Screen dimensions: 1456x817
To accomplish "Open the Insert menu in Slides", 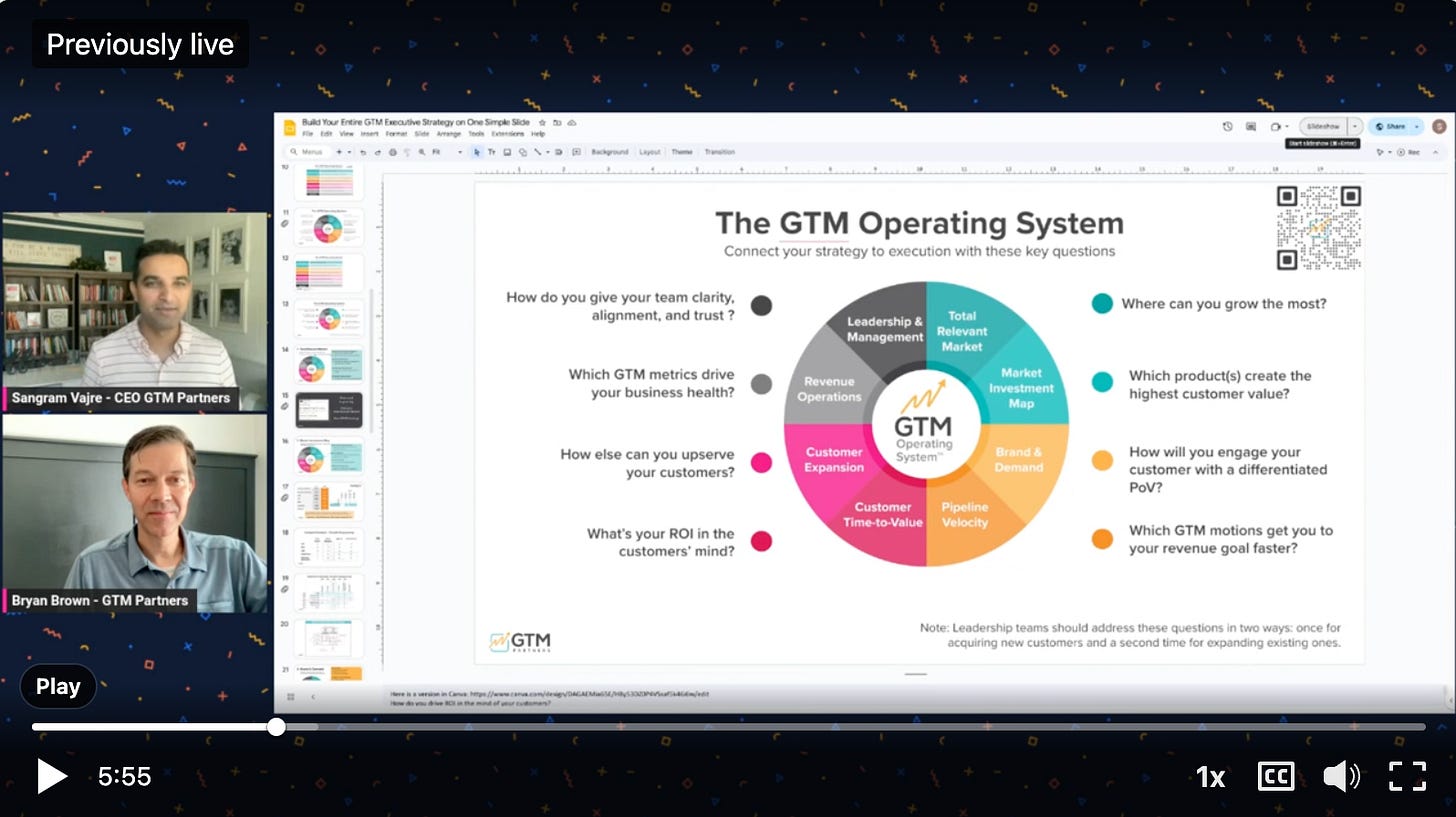I will 369,134.
